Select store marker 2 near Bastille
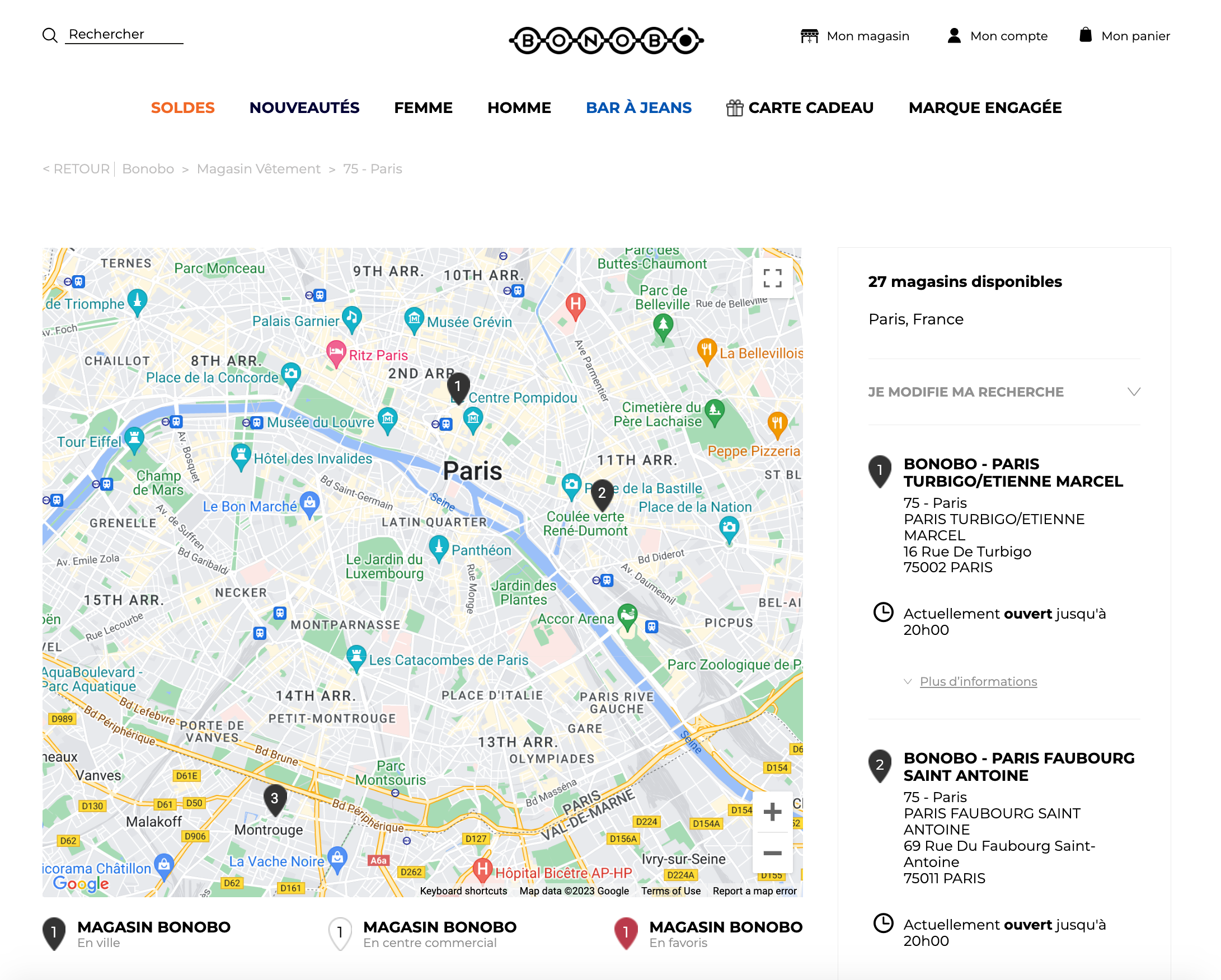This screenshot has width=1221, height=980. pyautogui.click(x=602, y=494)
